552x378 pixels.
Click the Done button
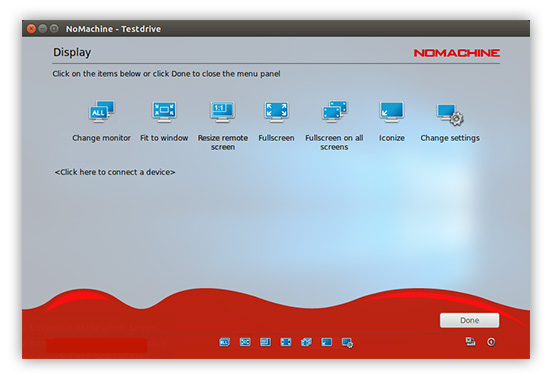pos(469,320)
